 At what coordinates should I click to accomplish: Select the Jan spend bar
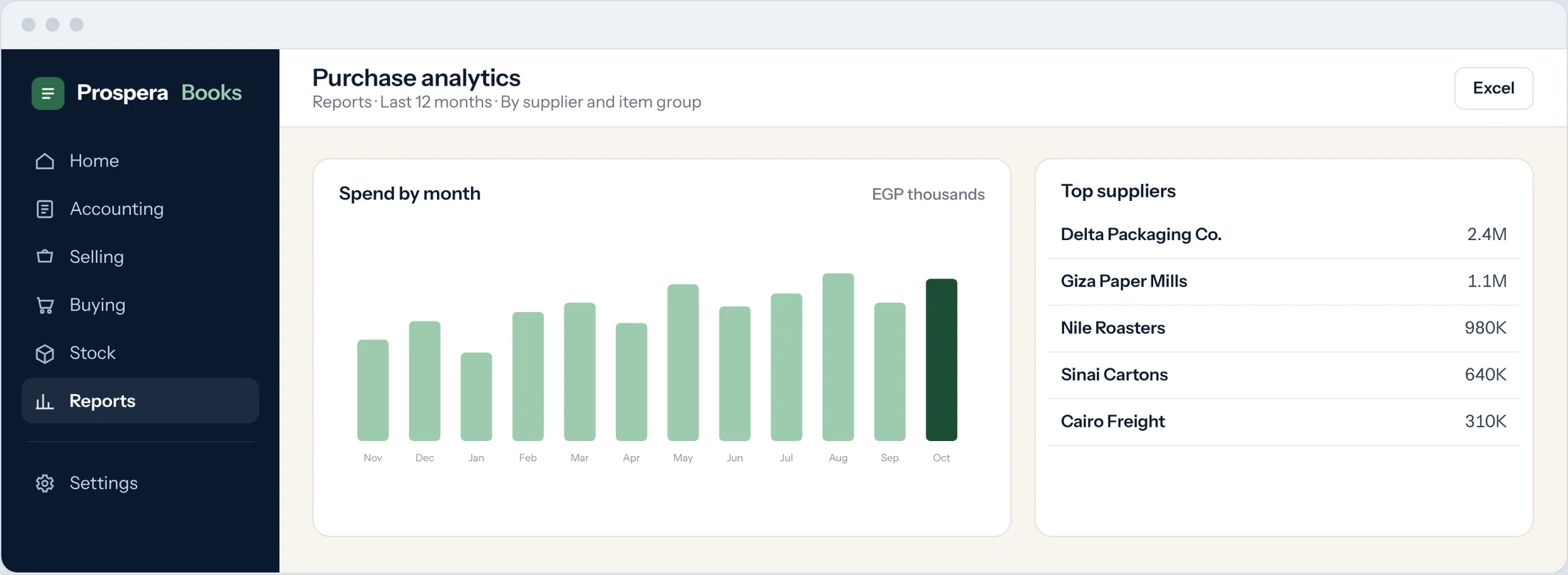(476, 397)
